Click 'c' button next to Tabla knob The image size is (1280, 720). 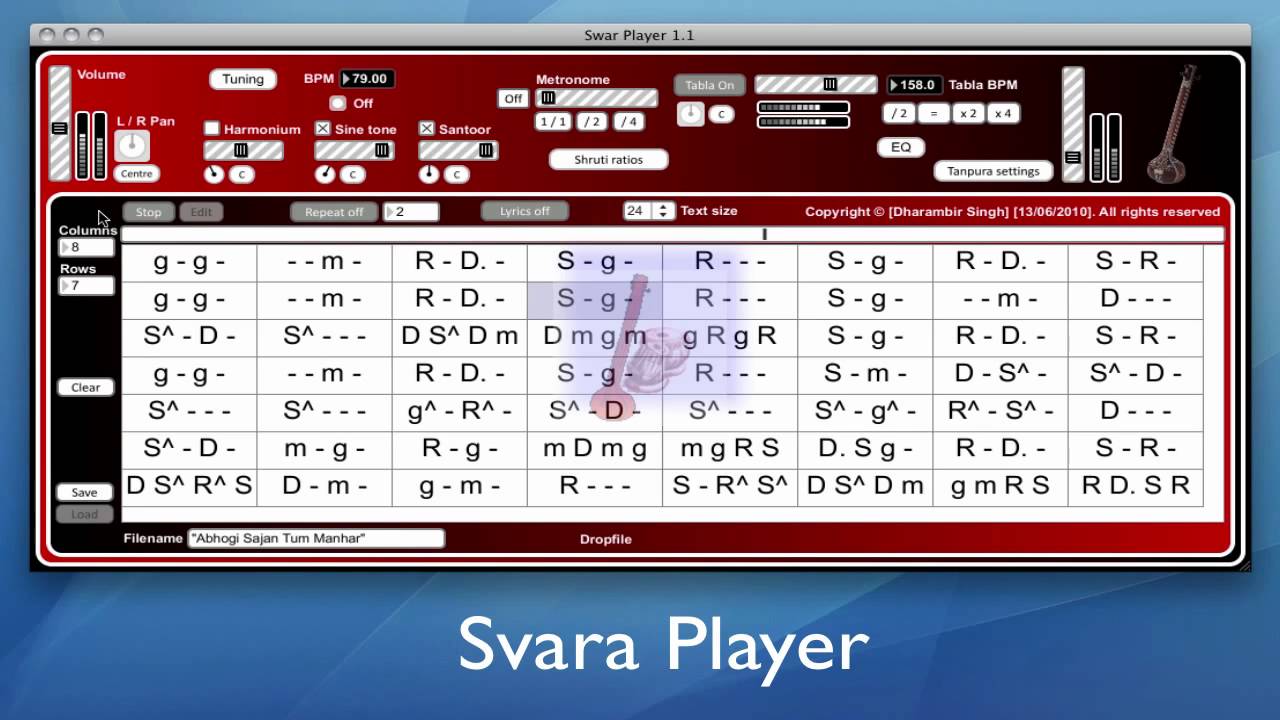pyautogui.click(x=721, y=114)
